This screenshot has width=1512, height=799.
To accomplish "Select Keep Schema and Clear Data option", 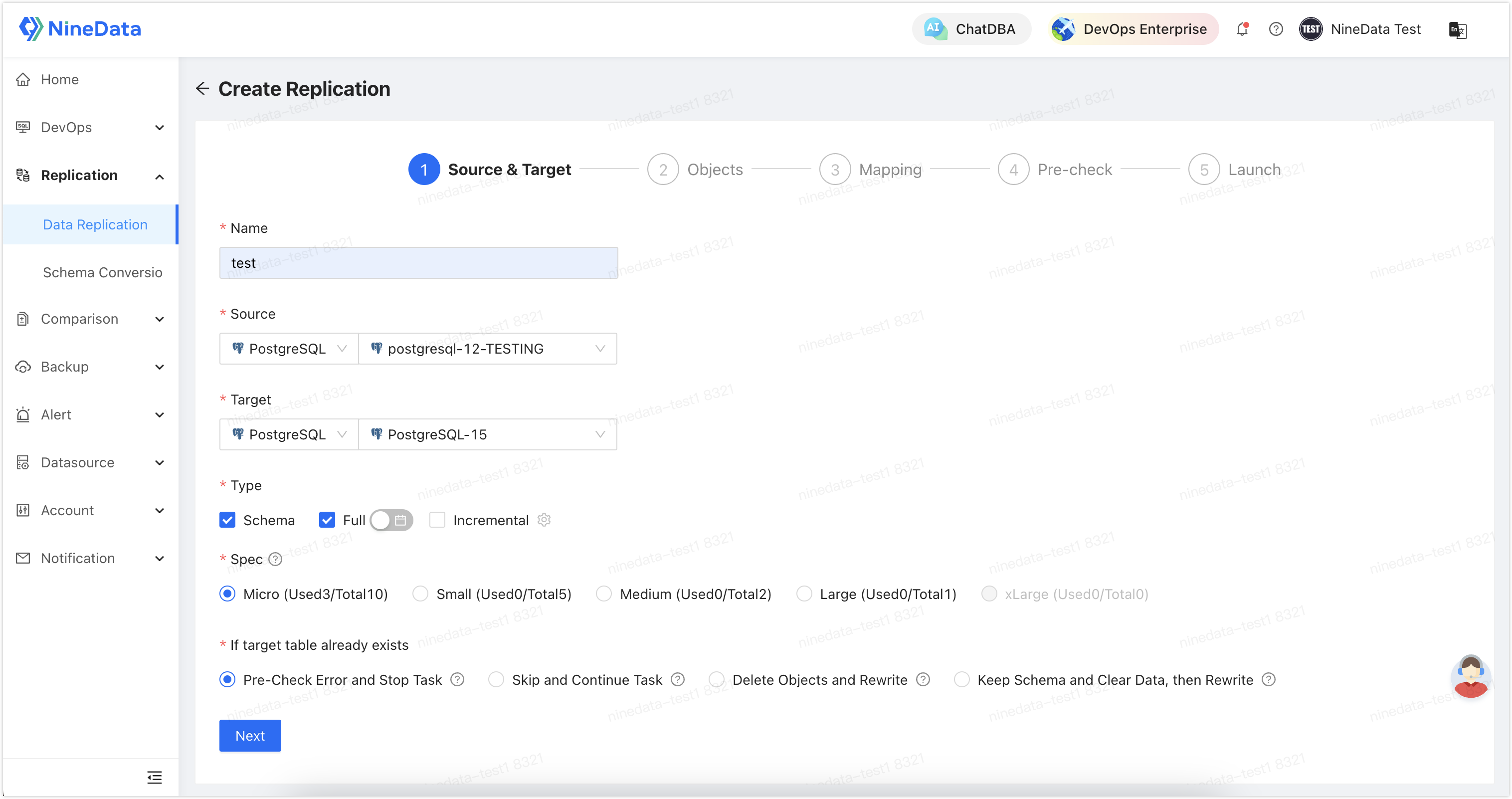I will pyautogui.click(x=961, y=680).
